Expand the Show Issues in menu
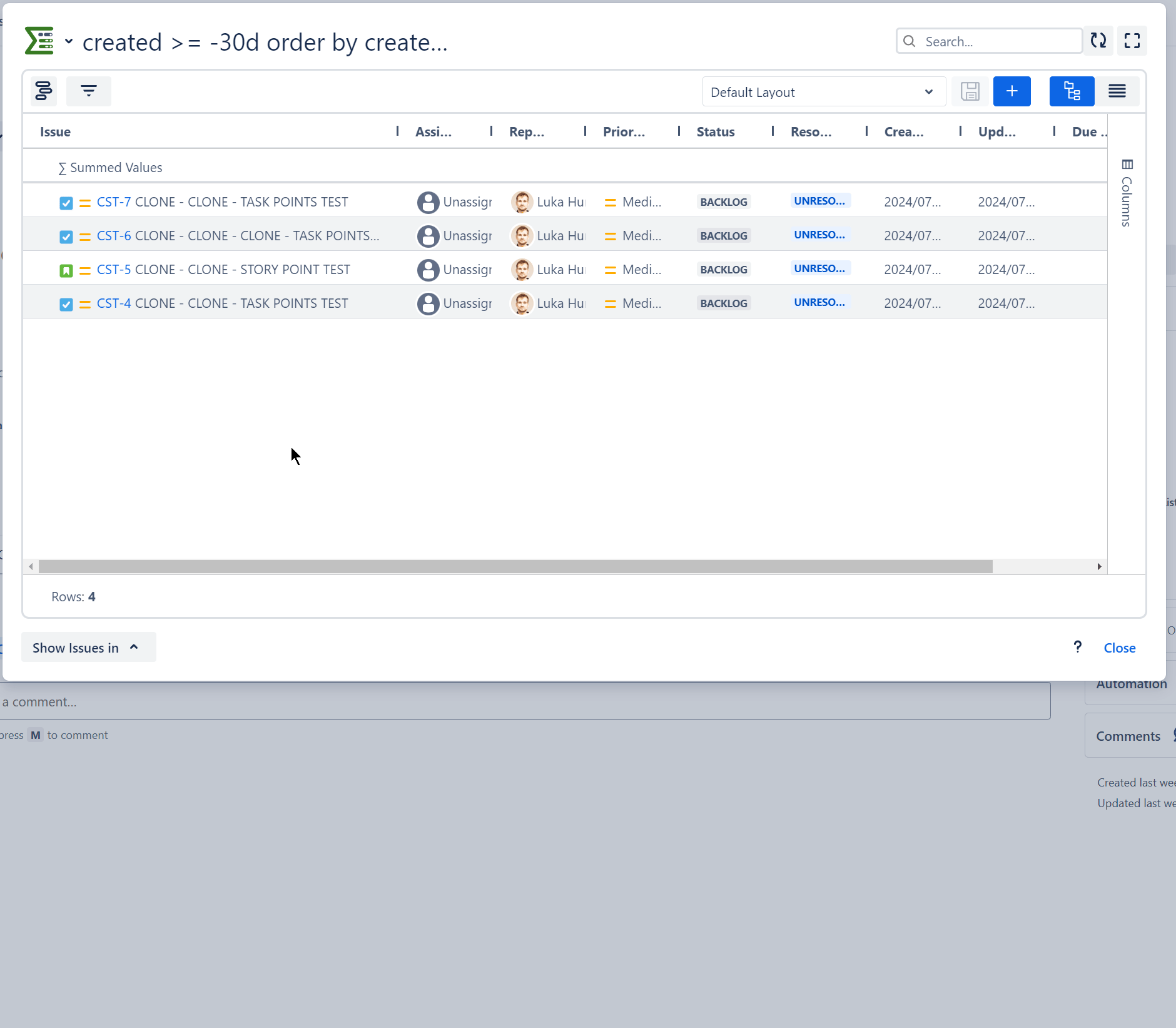The height and width of the screenshot is (1028, 1176). 88,648
